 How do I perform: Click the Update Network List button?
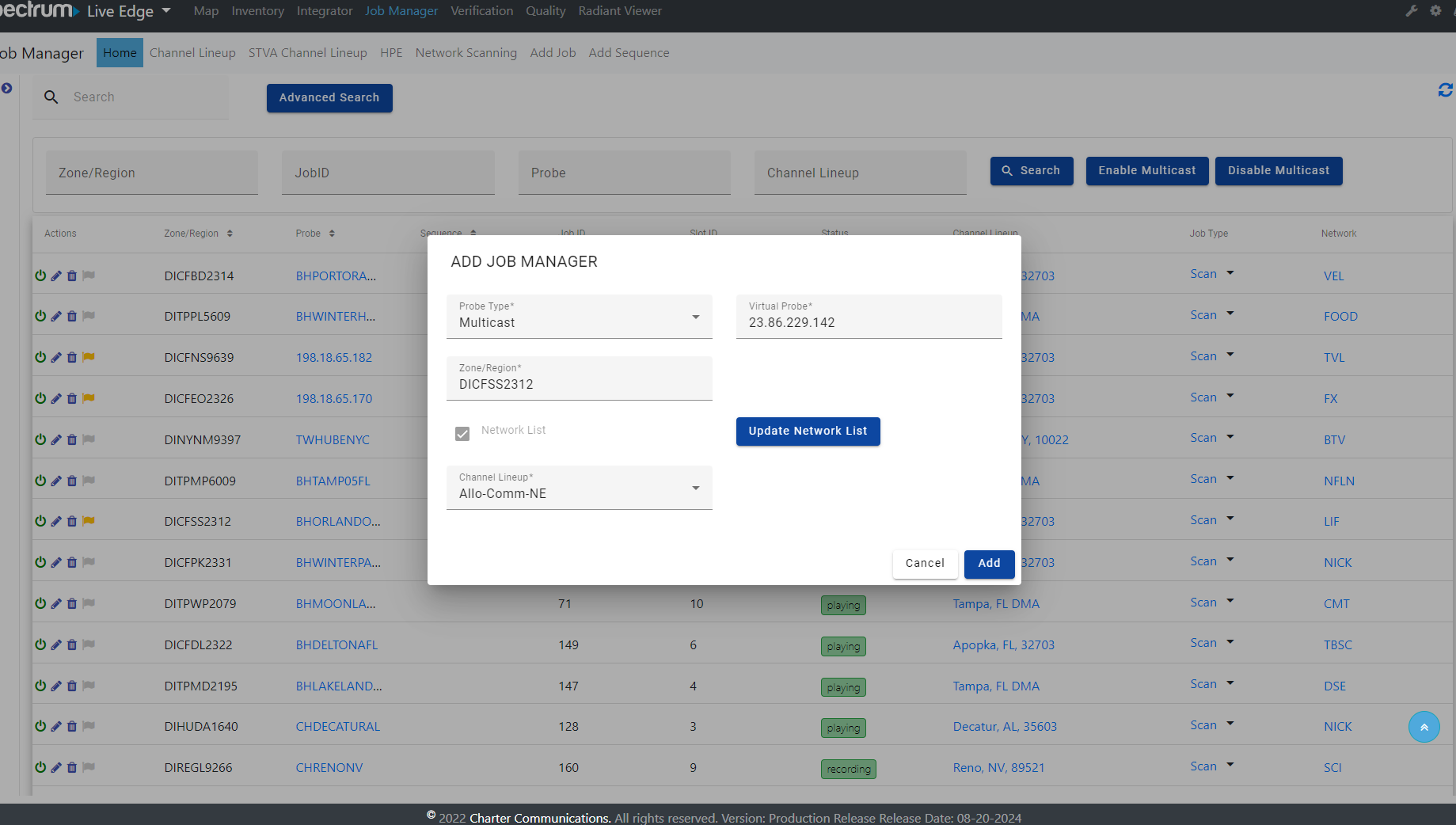click(x=808, y=432)
